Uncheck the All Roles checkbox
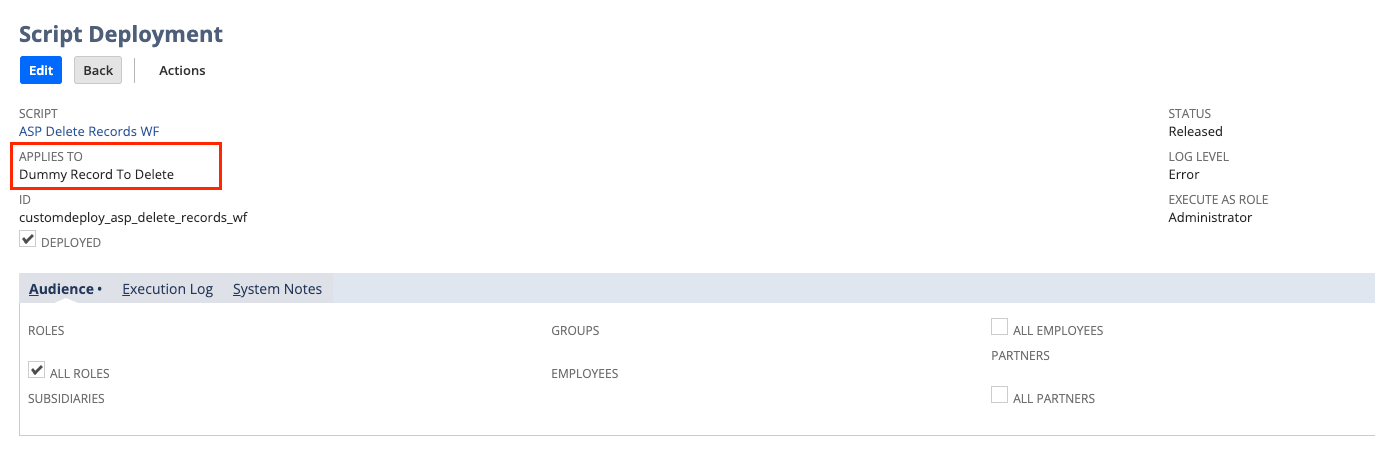Viewport: 1375px width, 463px height. [x=37, y=371]
